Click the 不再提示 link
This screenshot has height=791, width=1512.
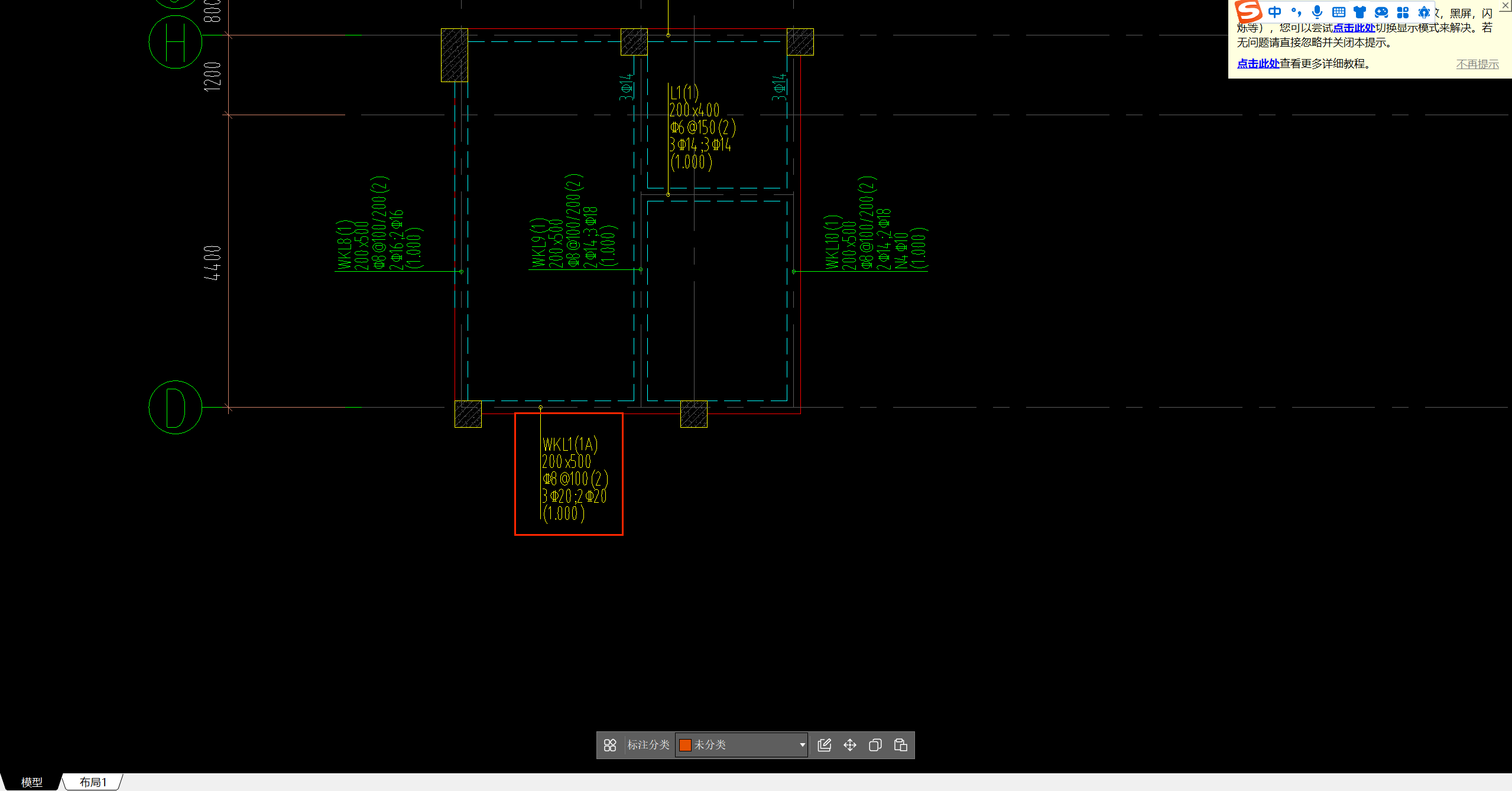[1477, 64]
